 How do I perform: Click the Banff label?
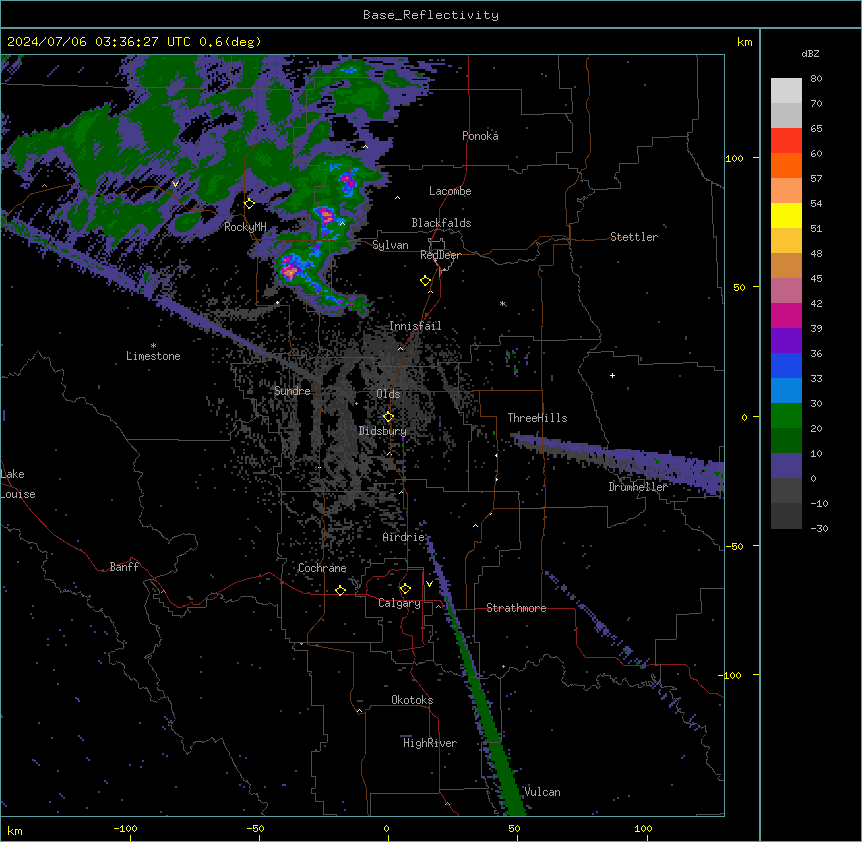click(124, 567)
